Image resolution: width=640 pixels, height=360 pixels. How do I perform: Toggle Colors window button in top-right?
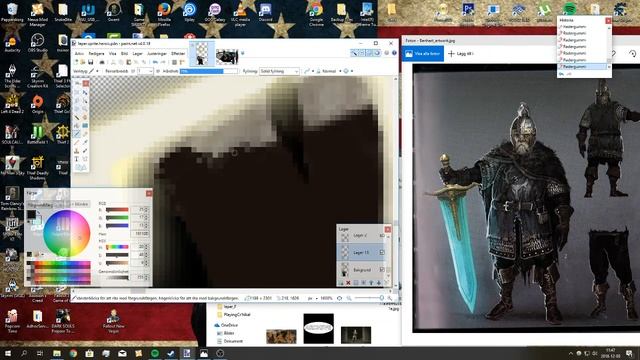click(377, 53)
